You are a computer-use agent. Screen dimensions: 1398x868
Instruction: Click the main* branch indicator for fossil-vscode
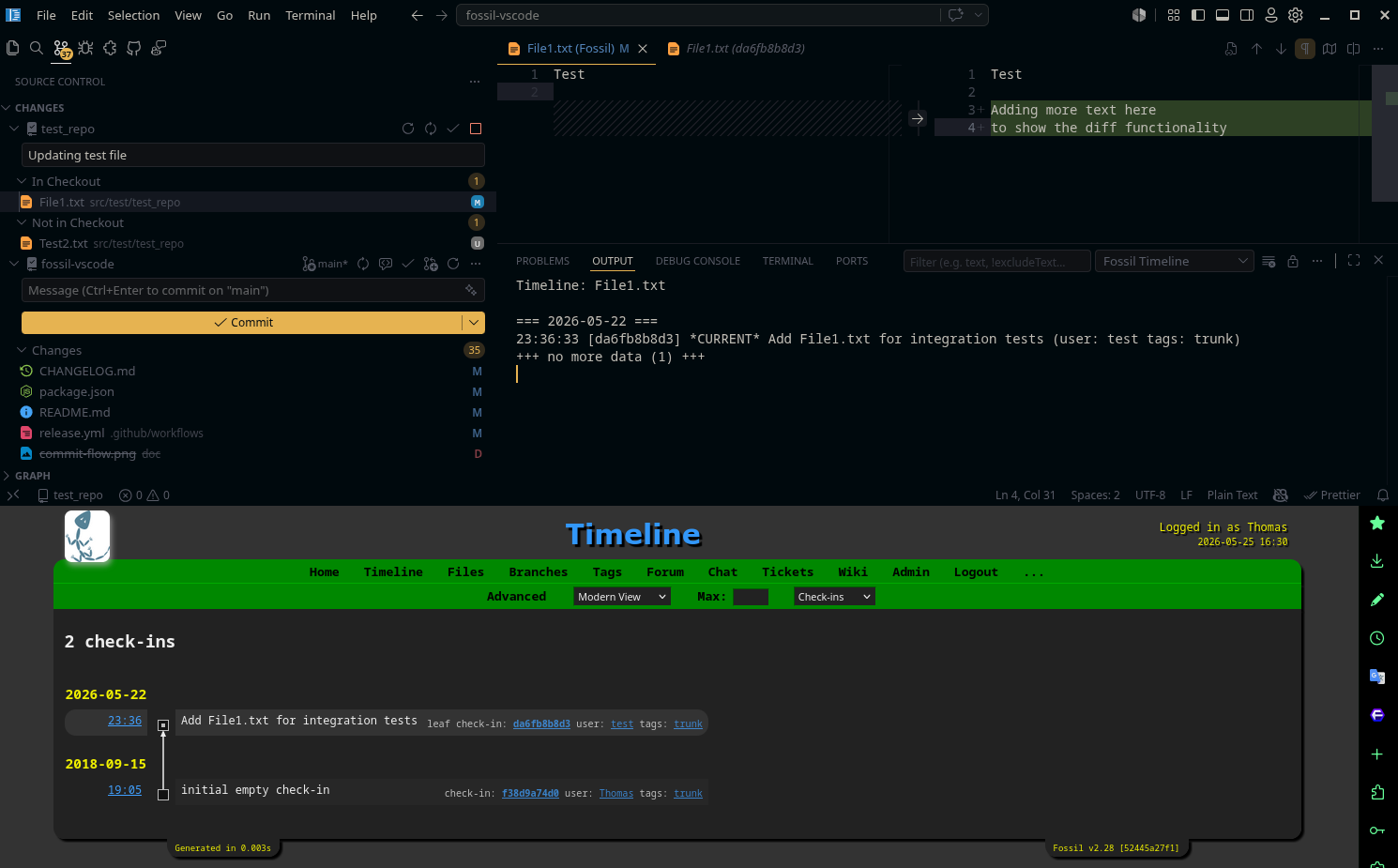[x=325, y=264]
